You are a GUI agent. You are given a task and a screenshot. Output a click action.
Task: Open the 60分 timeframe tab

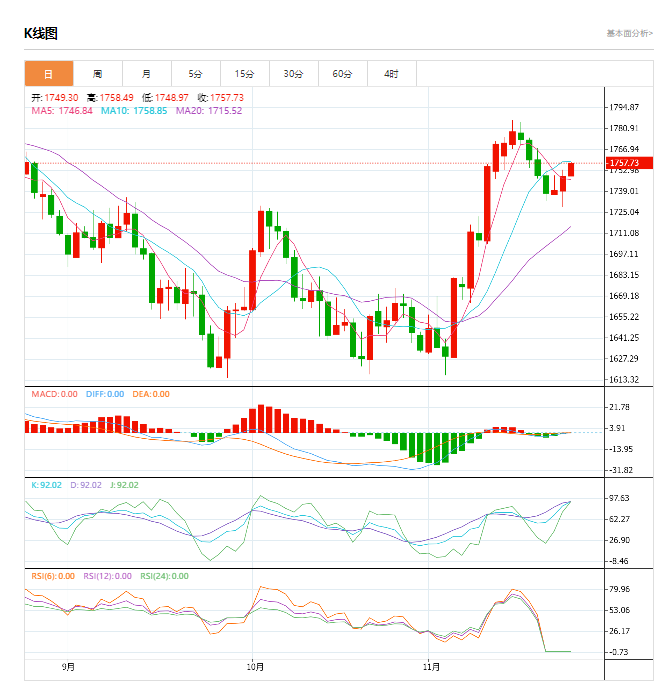coord(342,73)
